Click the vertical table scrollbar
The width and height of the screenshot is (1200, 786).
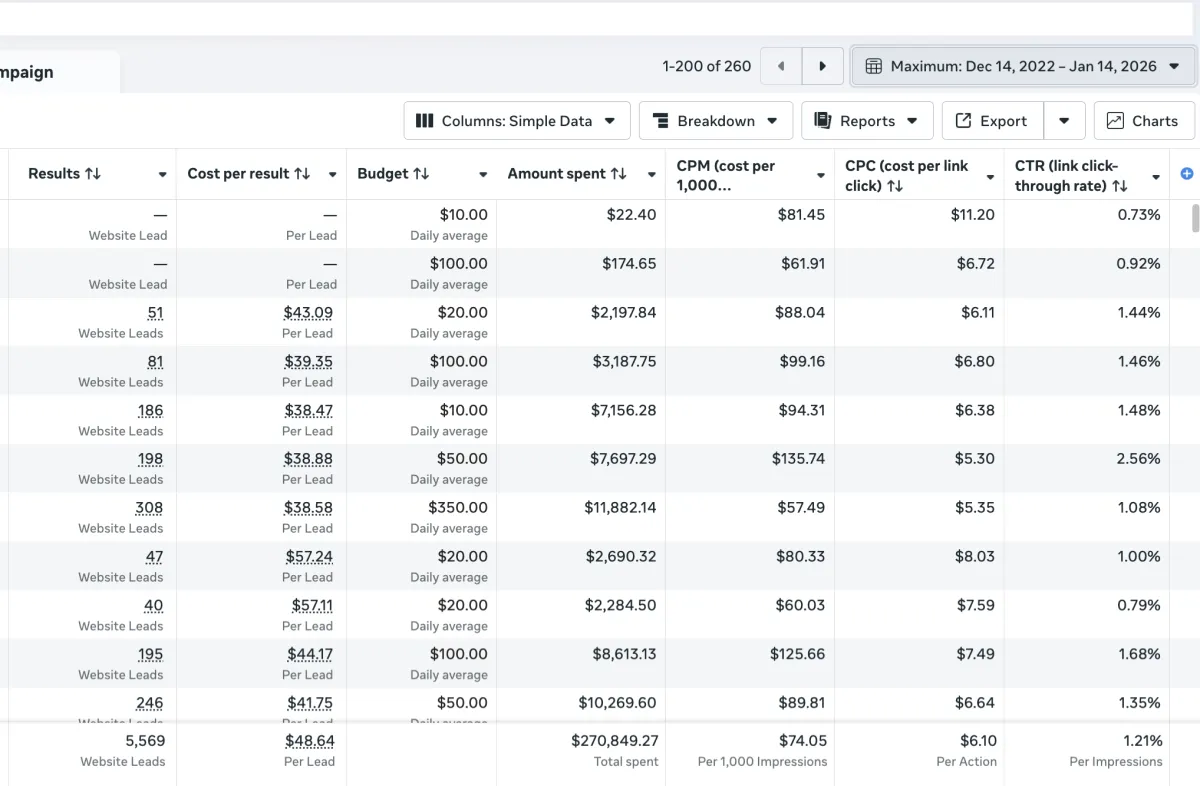(x=1193, y=217)
